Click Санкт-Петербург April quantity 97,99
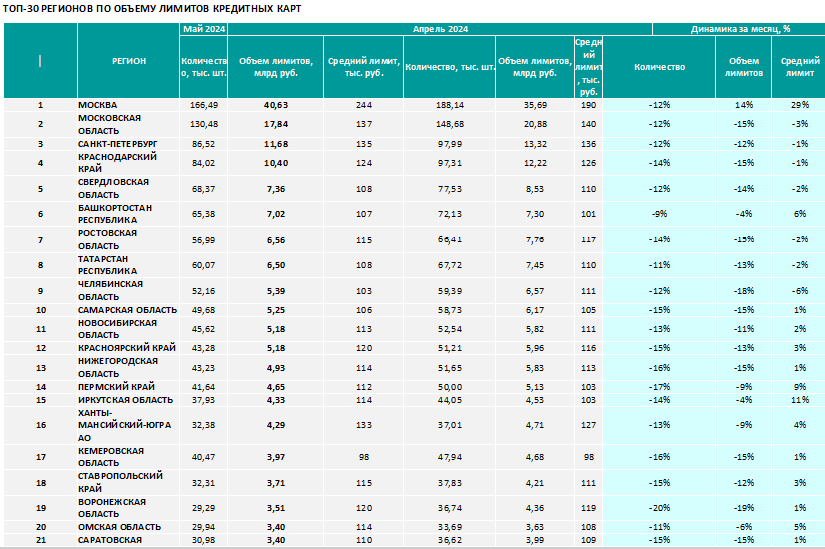825x549 pixels. (450, 144)
